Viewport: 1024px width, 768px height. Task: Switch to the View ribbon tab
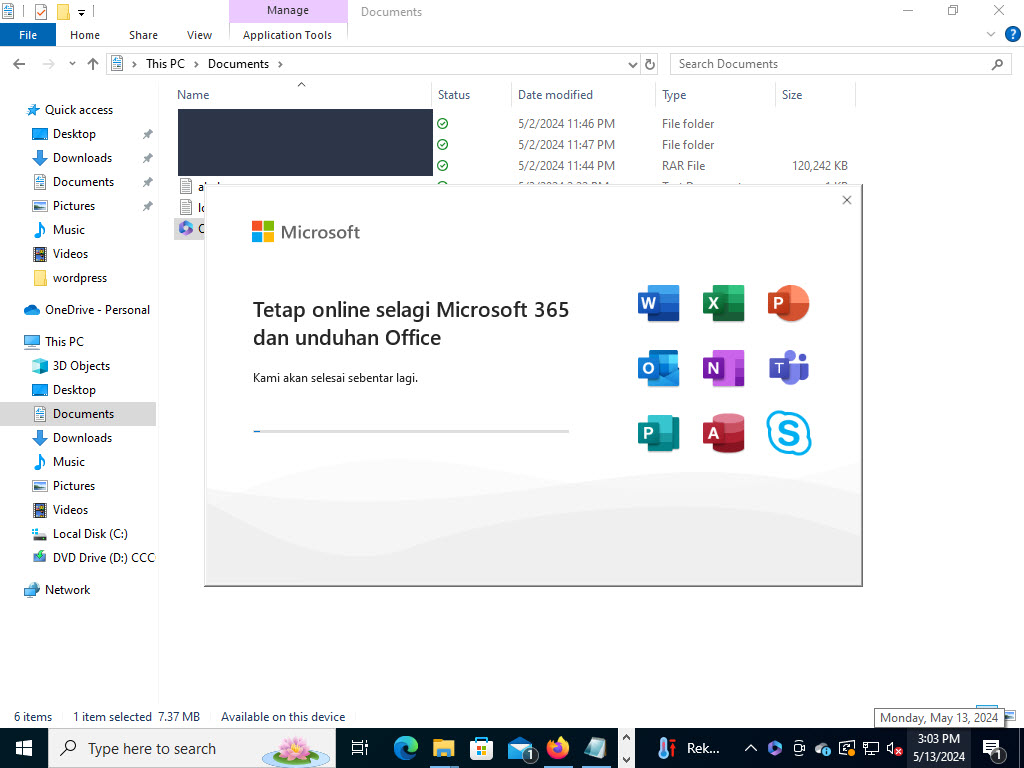point(198,34)
